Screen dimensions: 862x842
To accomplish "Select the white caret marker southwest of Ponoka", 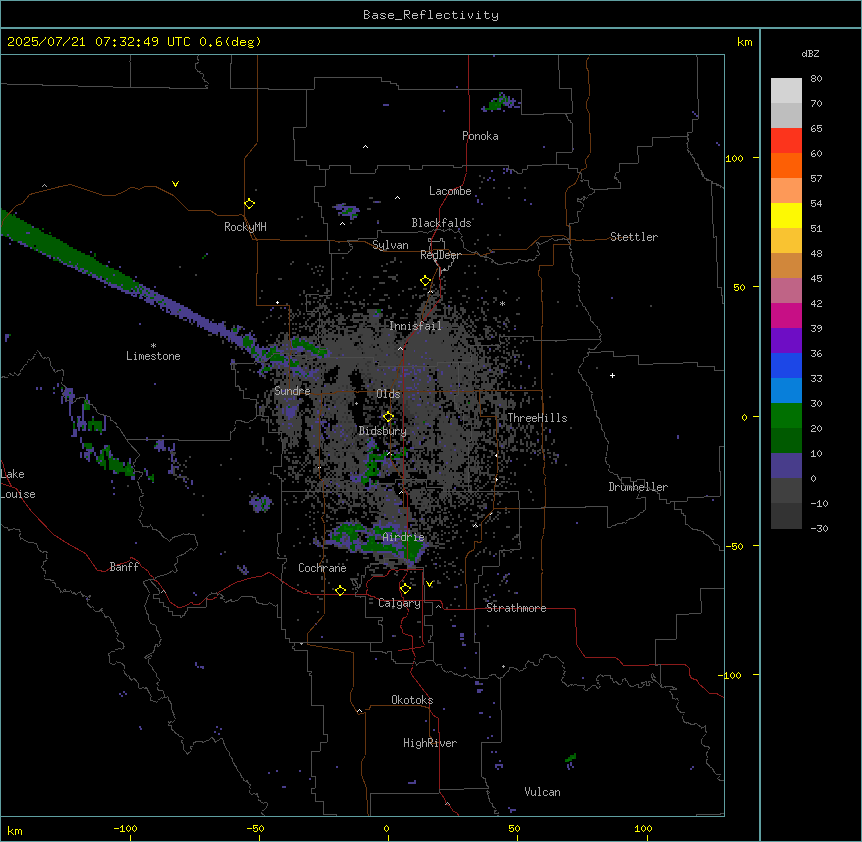I will (366, 147).
